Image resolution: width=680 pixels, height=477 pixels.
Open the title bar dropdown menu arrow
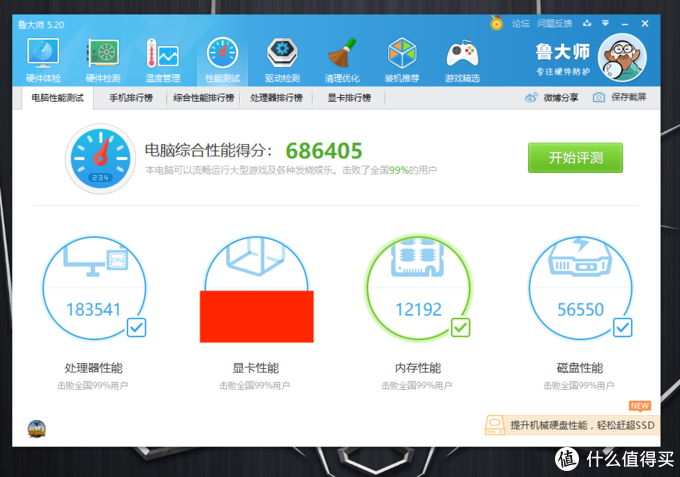coord(605,23)
